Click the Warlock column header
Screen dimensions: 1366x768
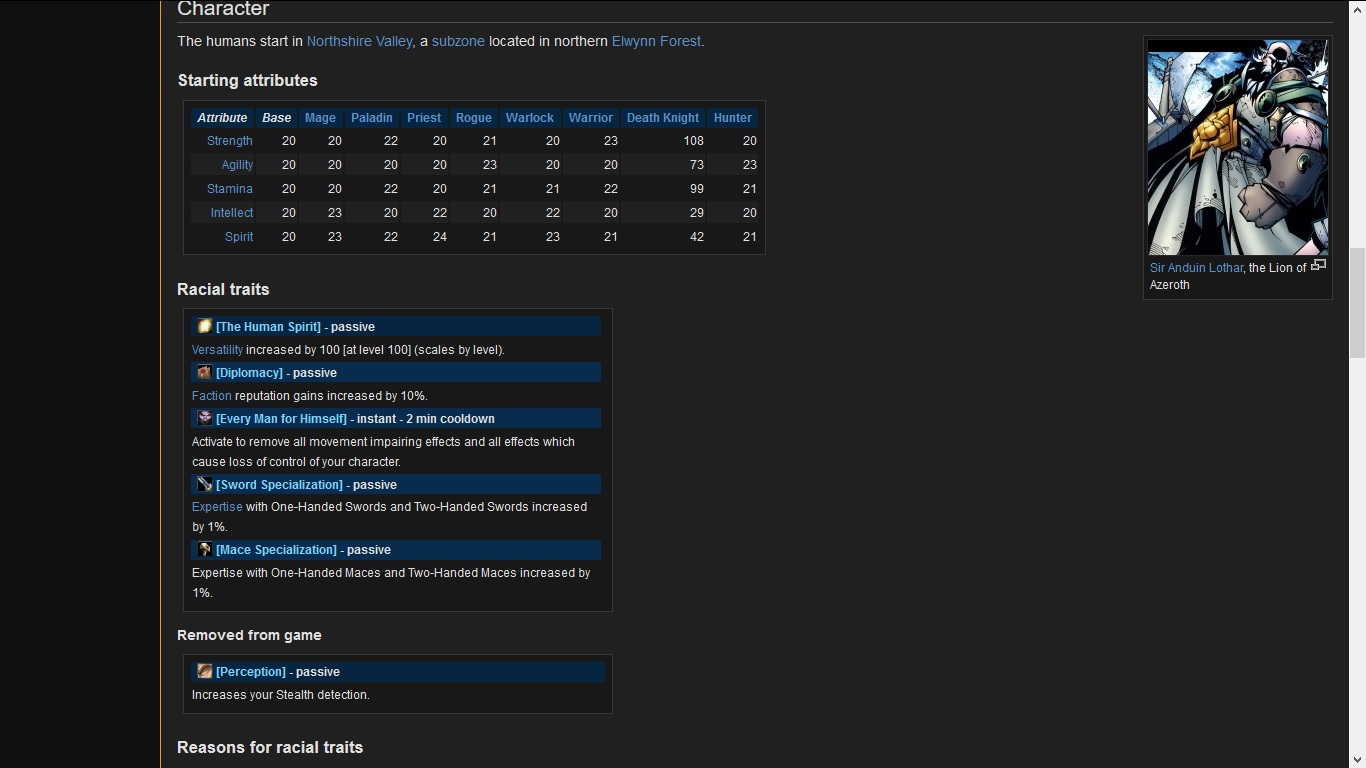pyautogui.click(x=530, y=118)
